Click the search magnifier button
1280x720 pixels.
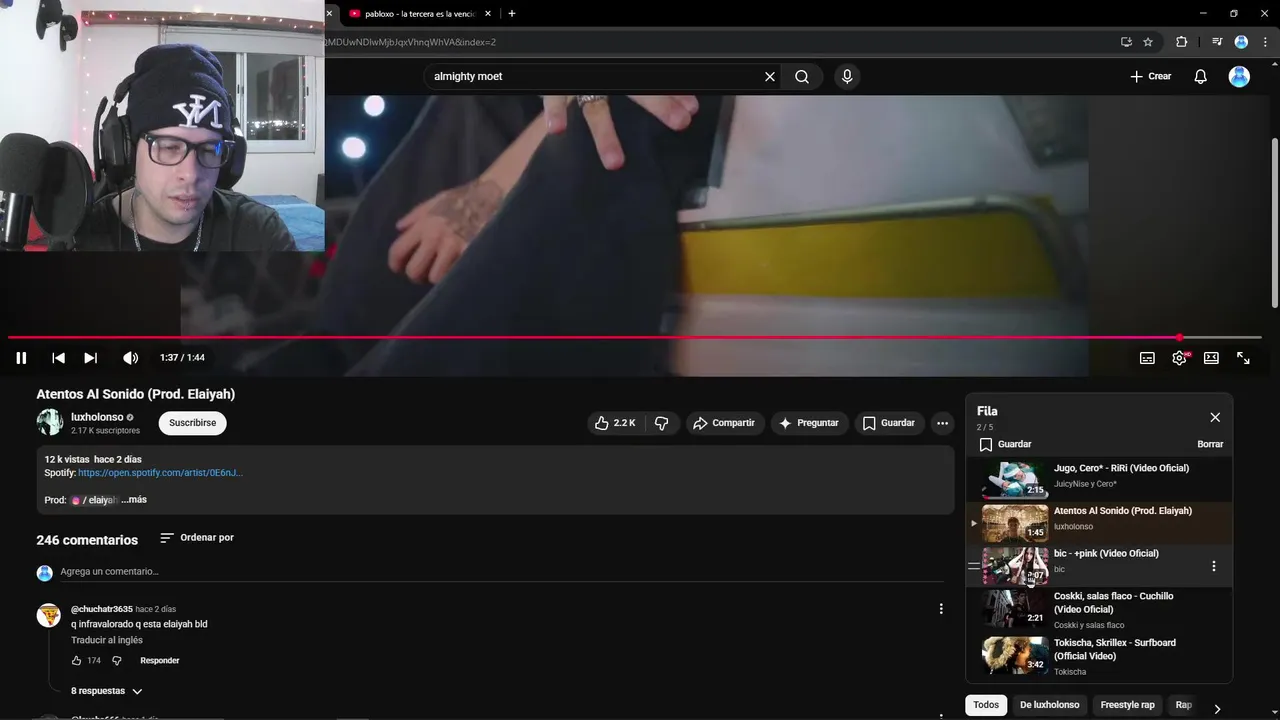[x=802, y=77]
